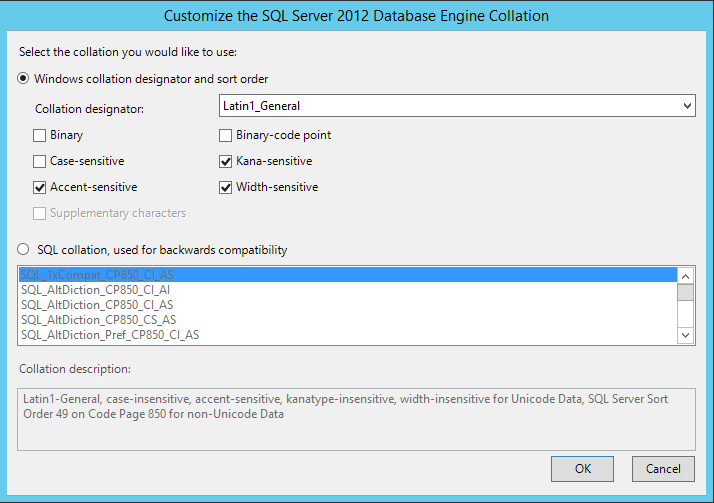
Task: Click the collation list scroll up arrow
Action: 685,276
